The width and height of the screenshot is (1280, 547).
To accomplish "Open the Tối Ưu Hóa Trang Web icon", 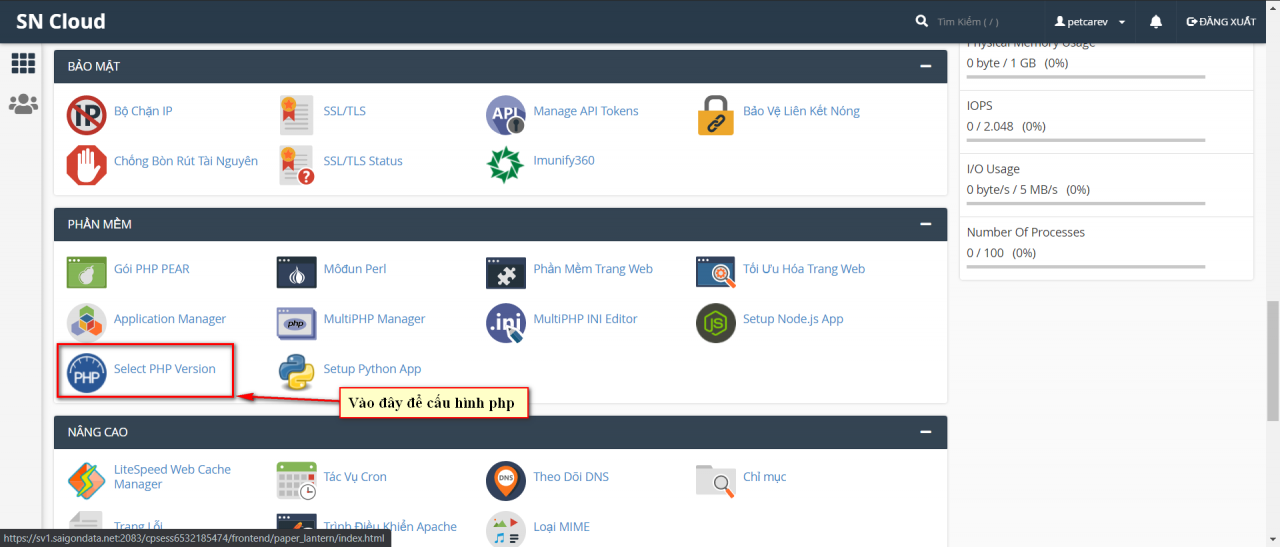I will pos(716,272).
